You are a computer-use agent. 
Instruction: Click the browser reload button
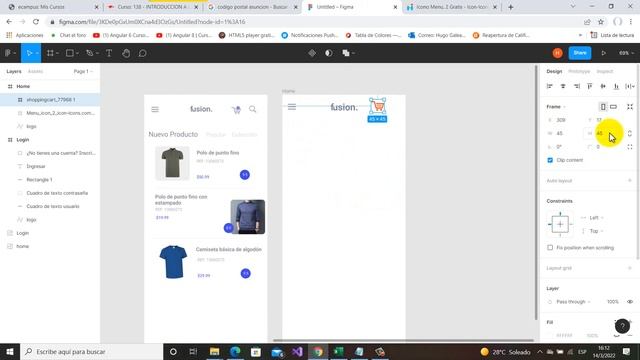point(36,22)
